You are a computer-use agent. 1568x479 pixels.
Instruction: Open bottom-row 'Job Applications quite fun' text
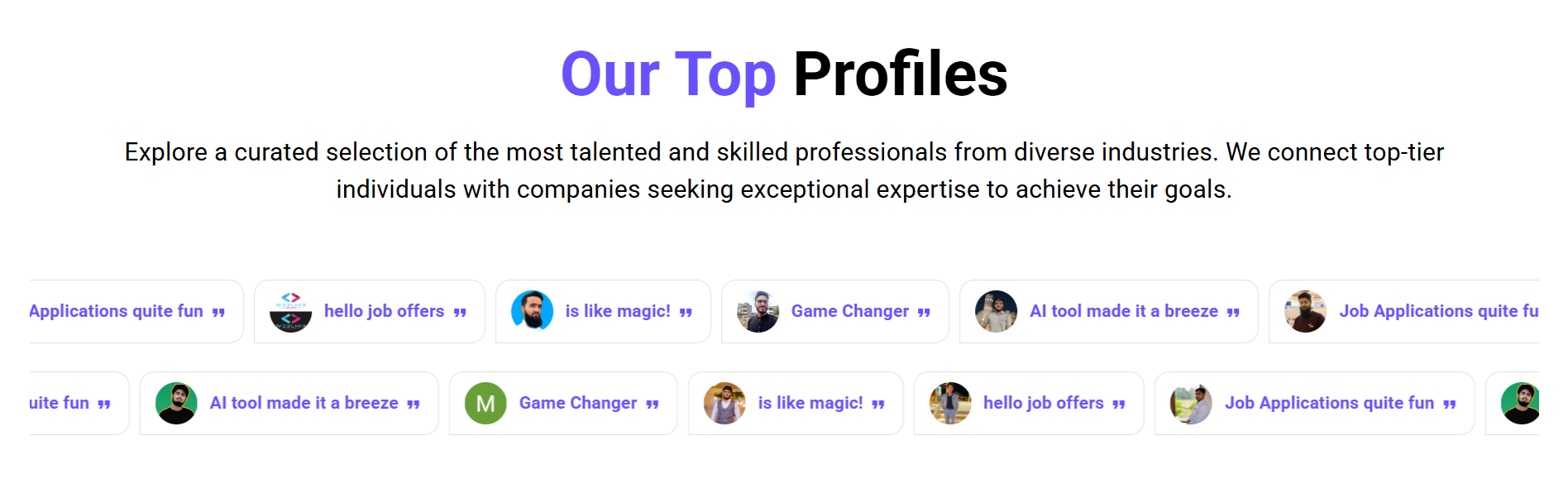[x=1330, y=403]
